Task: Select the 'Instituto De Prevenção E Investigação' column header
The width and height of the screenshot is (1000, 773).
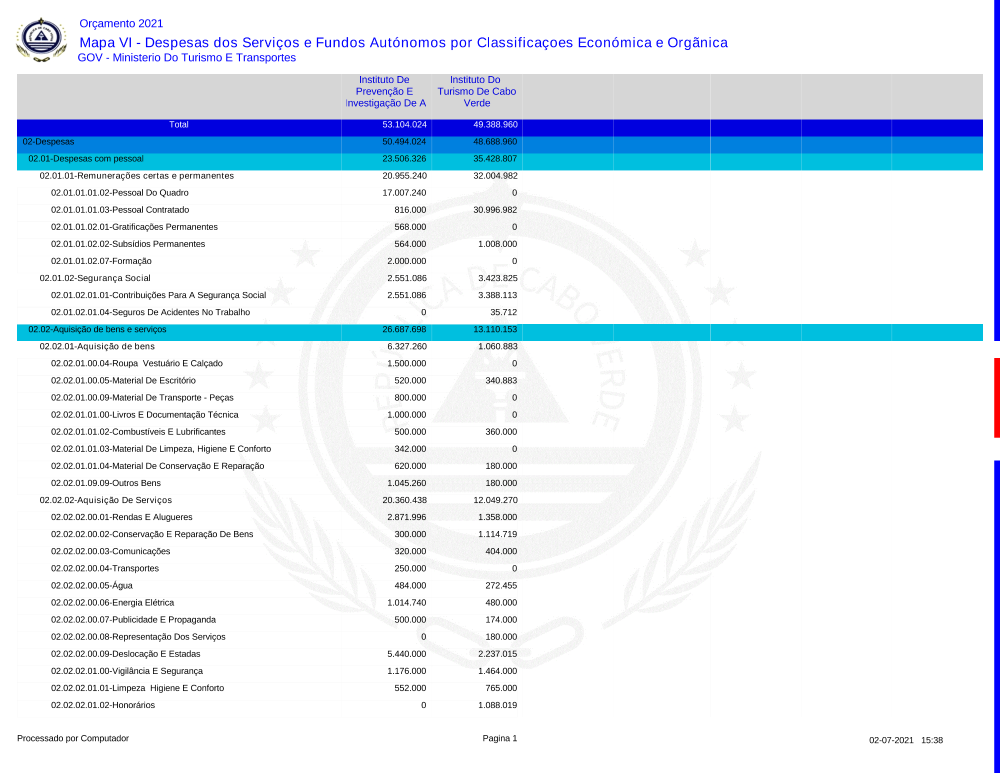Action: [385, 91]
